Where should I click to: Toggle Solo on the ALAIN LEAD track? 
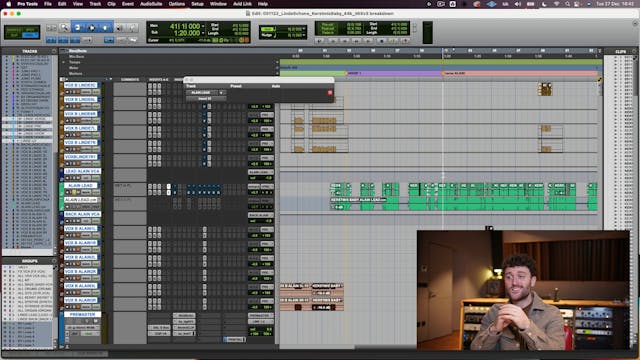point(73,192)
